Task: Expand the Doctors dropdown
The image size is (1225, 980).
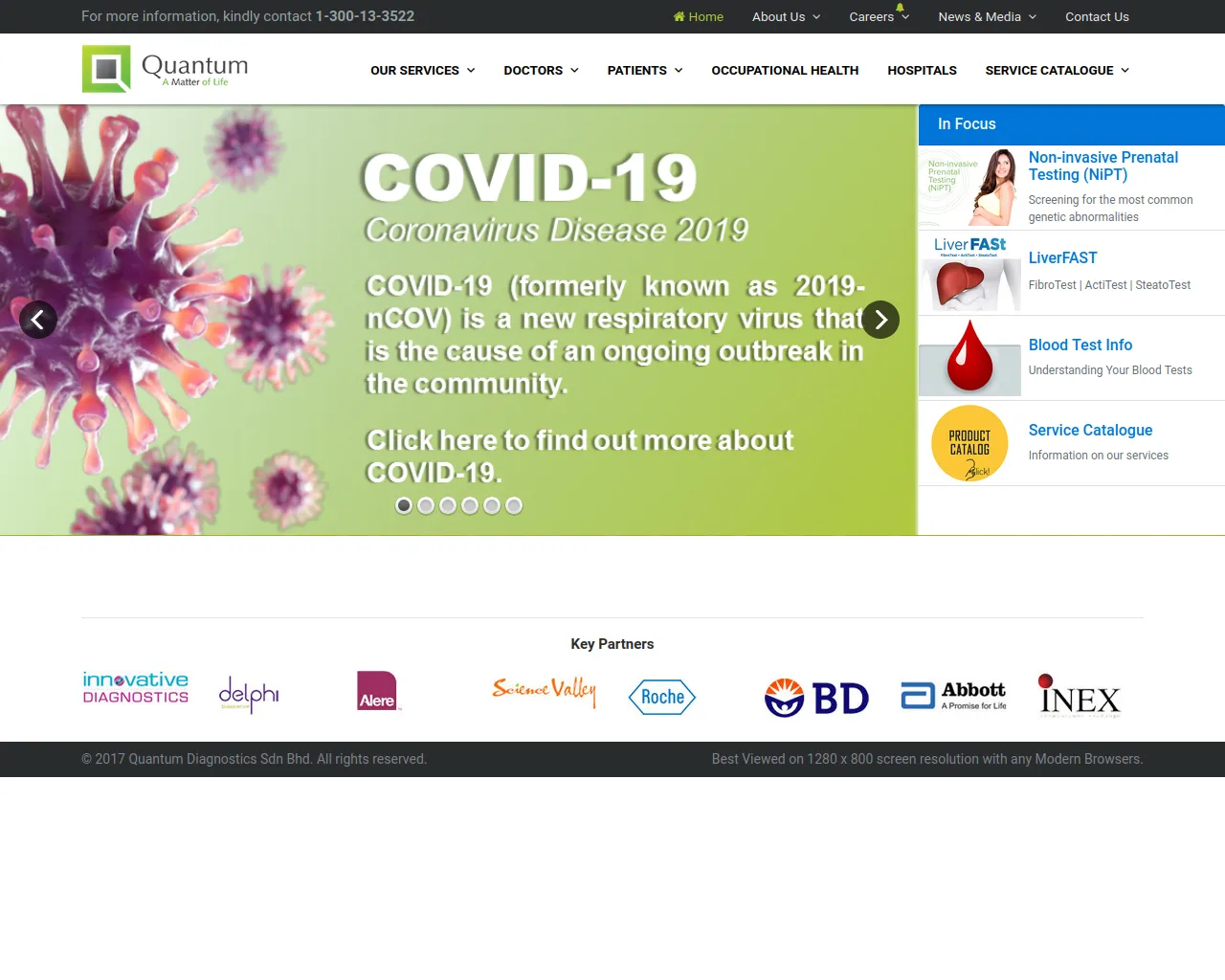Action: [x=542, y=70]
